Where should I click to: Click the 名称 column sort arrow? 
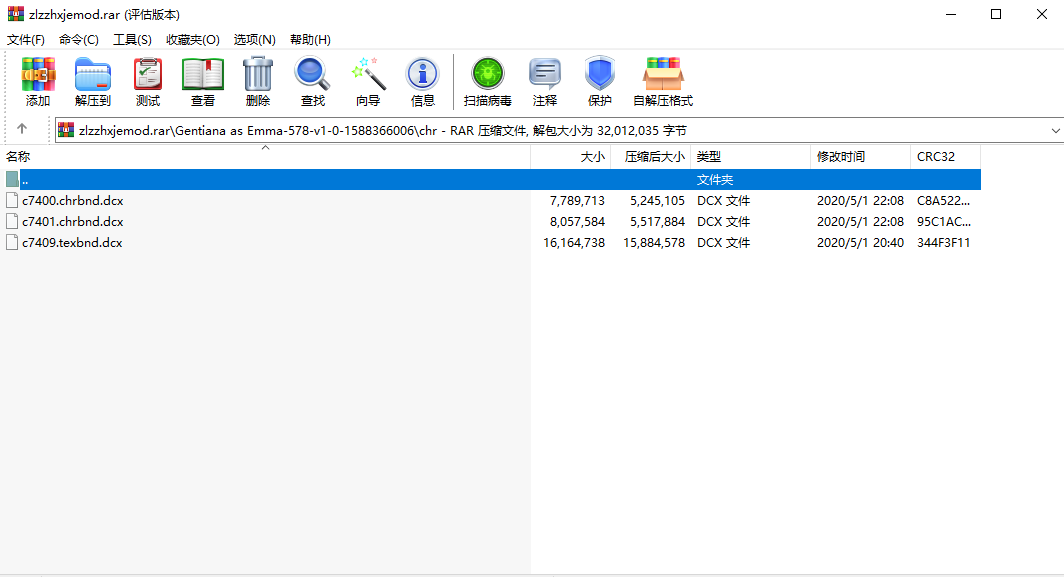(x=265, y=147)
